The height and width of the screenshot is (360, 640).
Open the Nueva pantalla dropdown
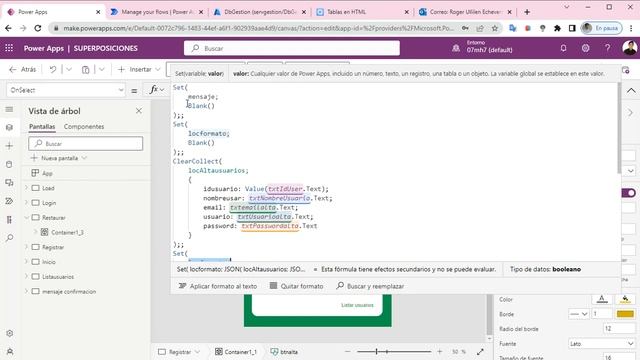point(84,158)
